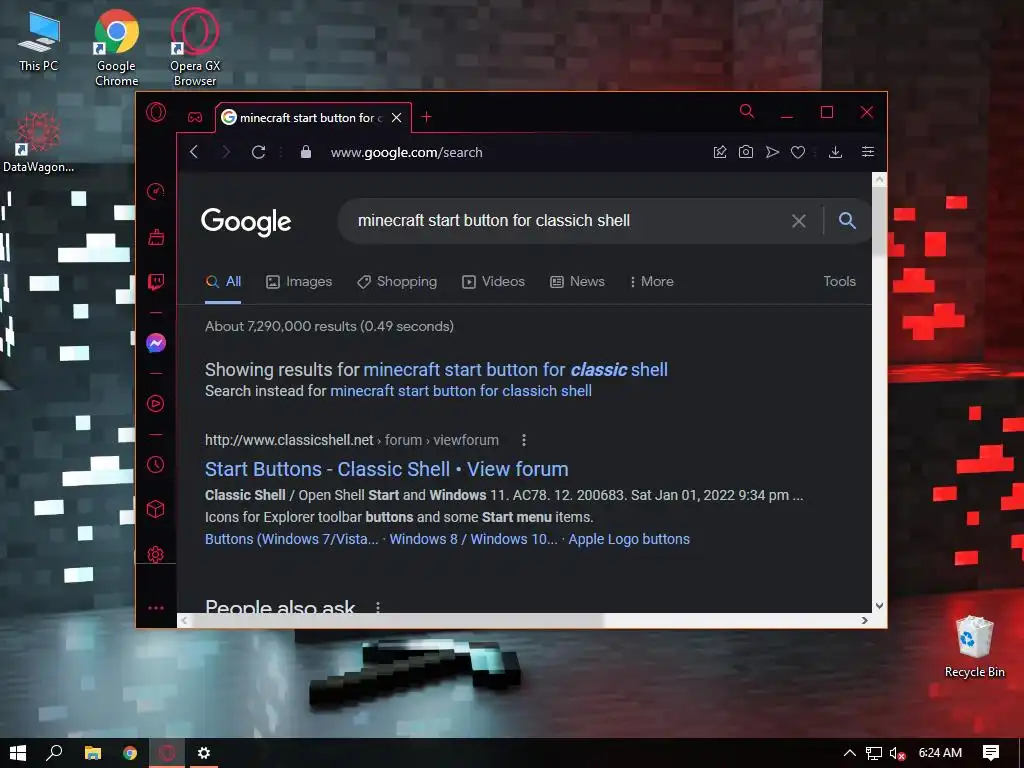The height and width of the screenshot is (768, 1024).
Task: Open the search Tools options
Action: (x=839, y=281)
